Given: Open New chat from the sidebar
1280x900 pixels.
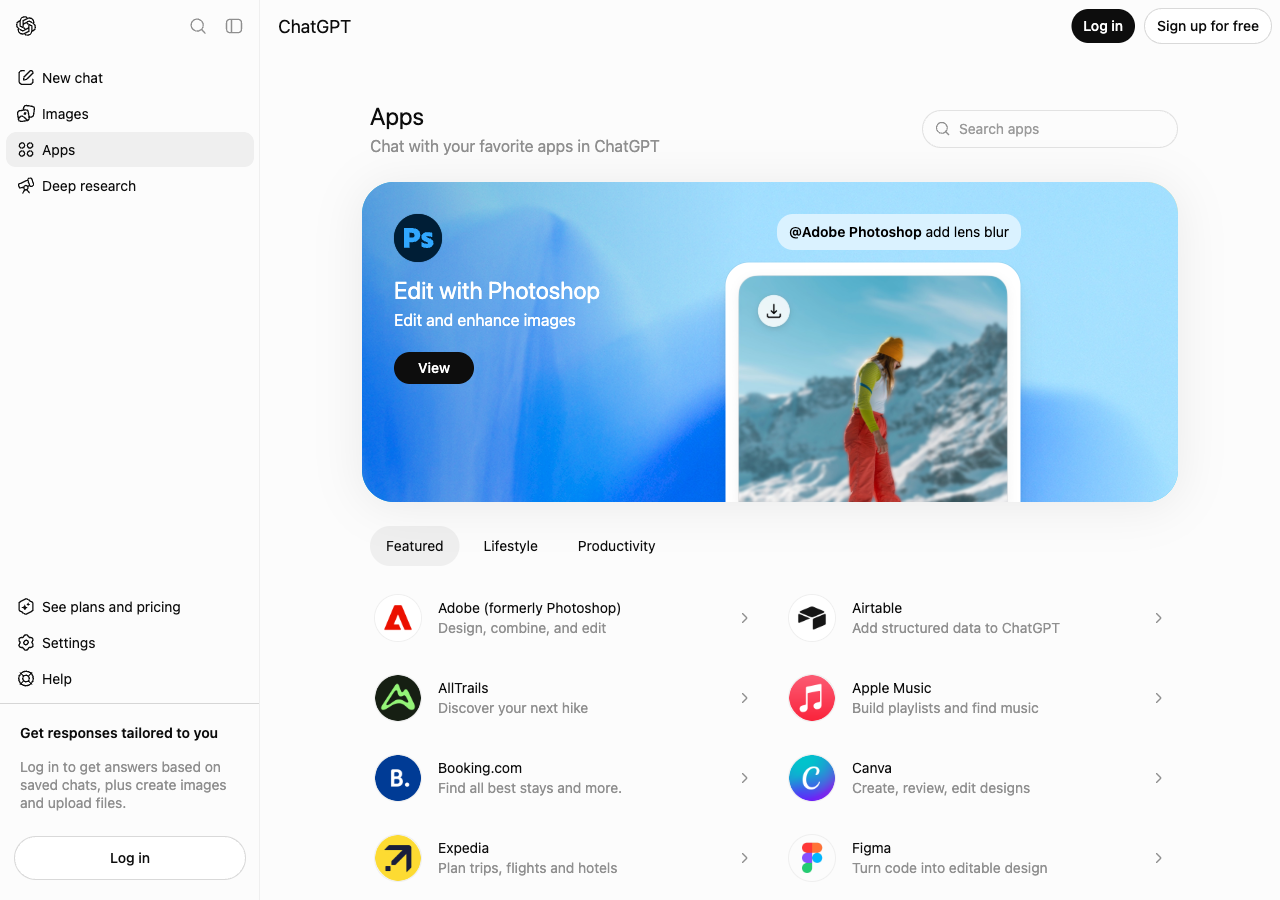Looking at the screenshot, I should coord(130,78).
